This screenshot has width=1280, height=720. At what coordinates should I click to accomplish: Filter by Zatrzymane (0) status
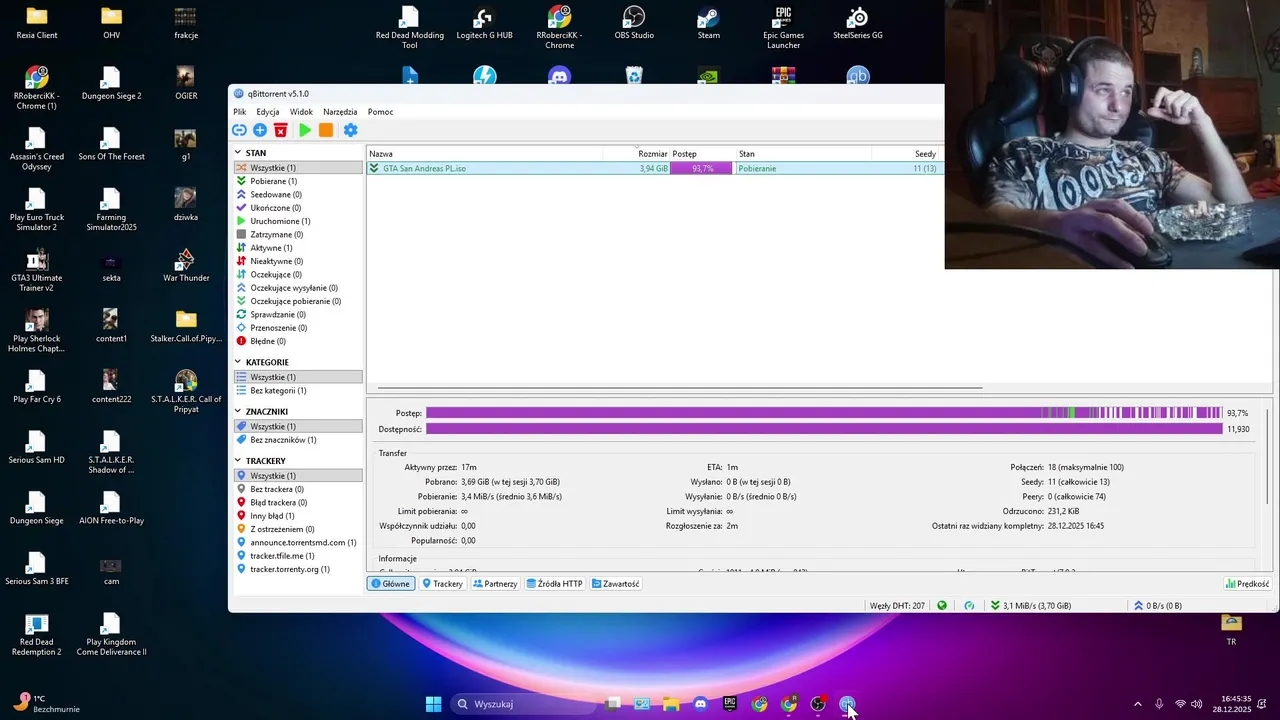click(298, 234)
